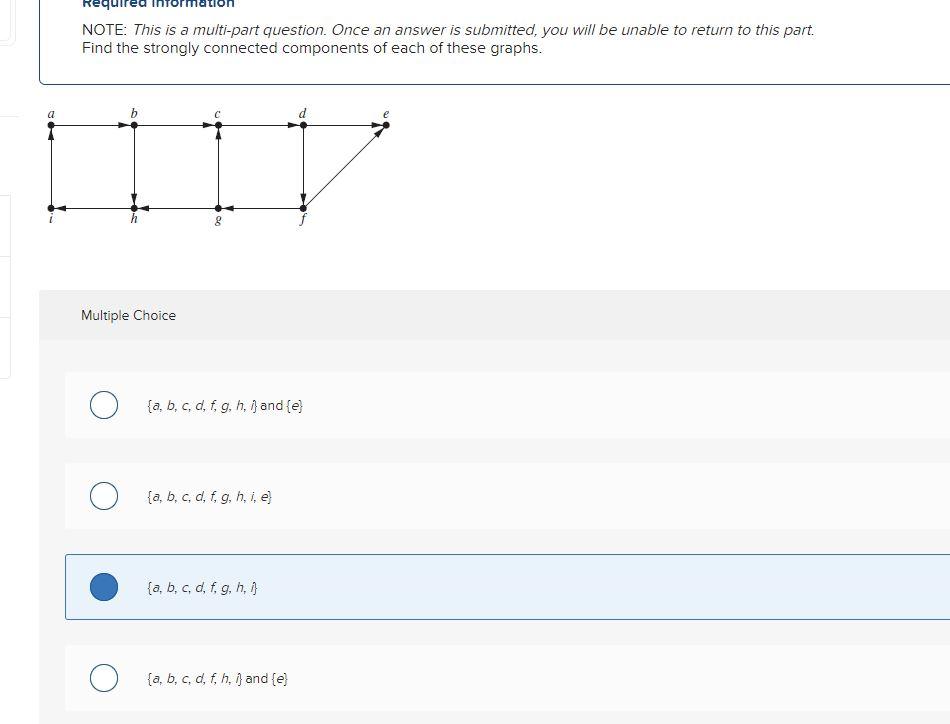Click vertex f in the graph
The width and height of the screenshot is (950, 724).
(302, 207)
